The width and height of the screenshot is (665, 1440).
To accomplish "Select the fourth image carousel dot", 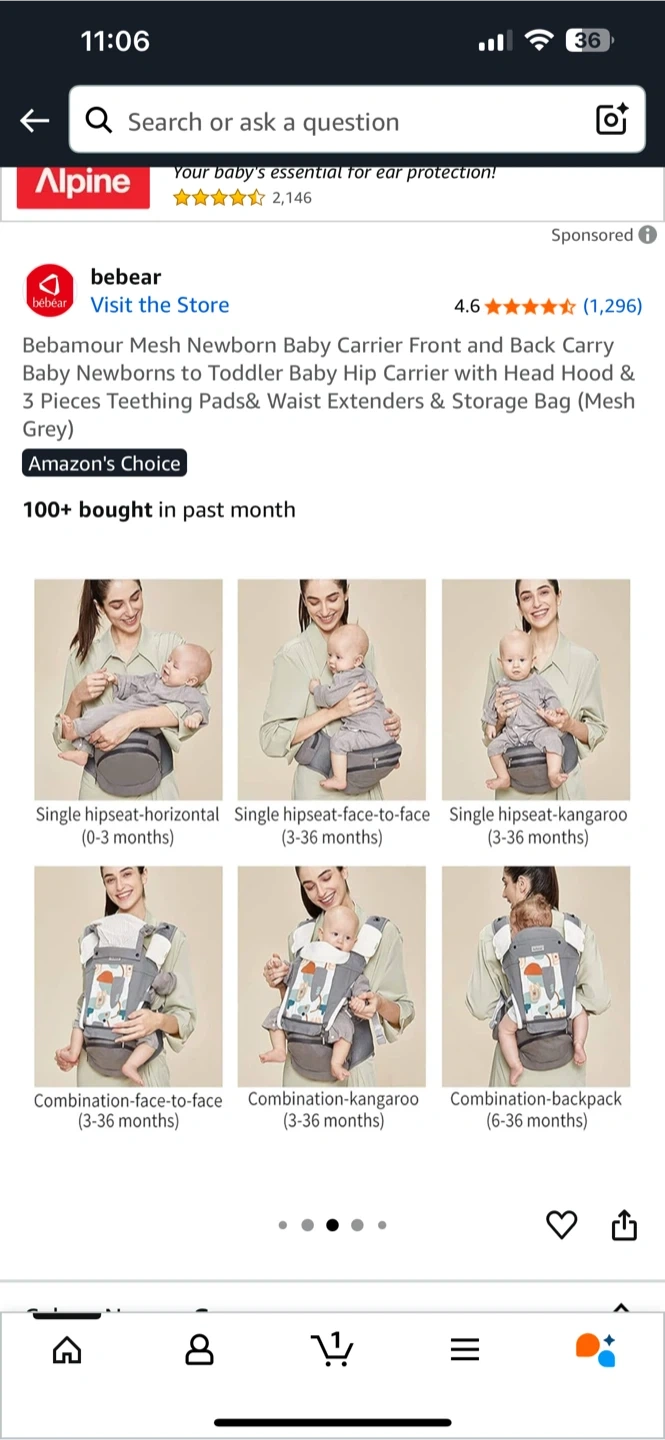I will click(x=357, y=1225).
